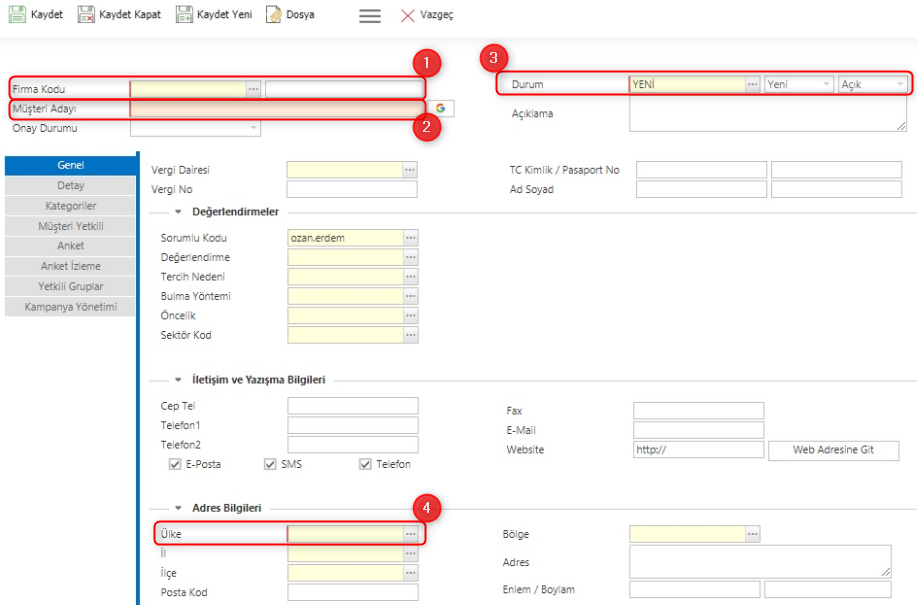Switch to the Detay tab

click(x=69, y=184)
